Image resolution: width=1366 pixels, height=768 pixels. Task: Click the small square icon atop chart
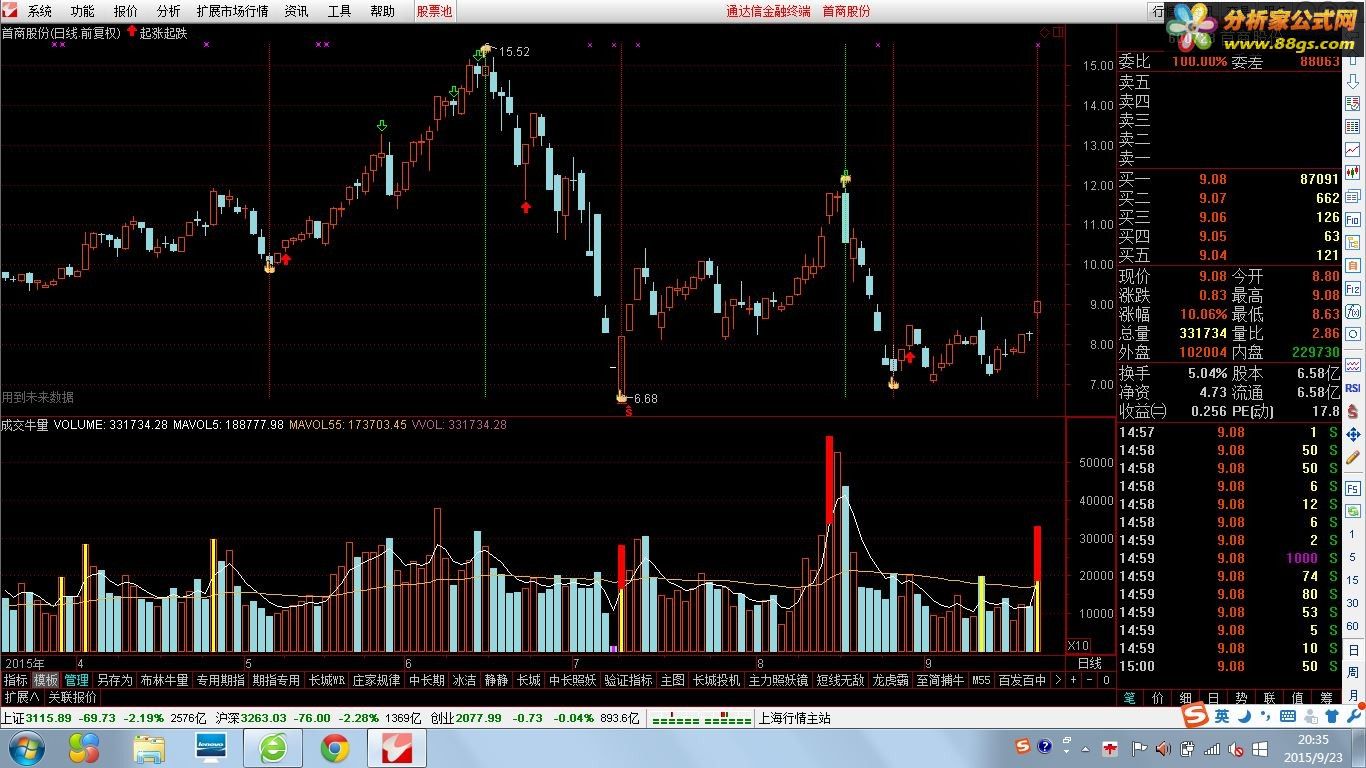tap(1058, 32)
